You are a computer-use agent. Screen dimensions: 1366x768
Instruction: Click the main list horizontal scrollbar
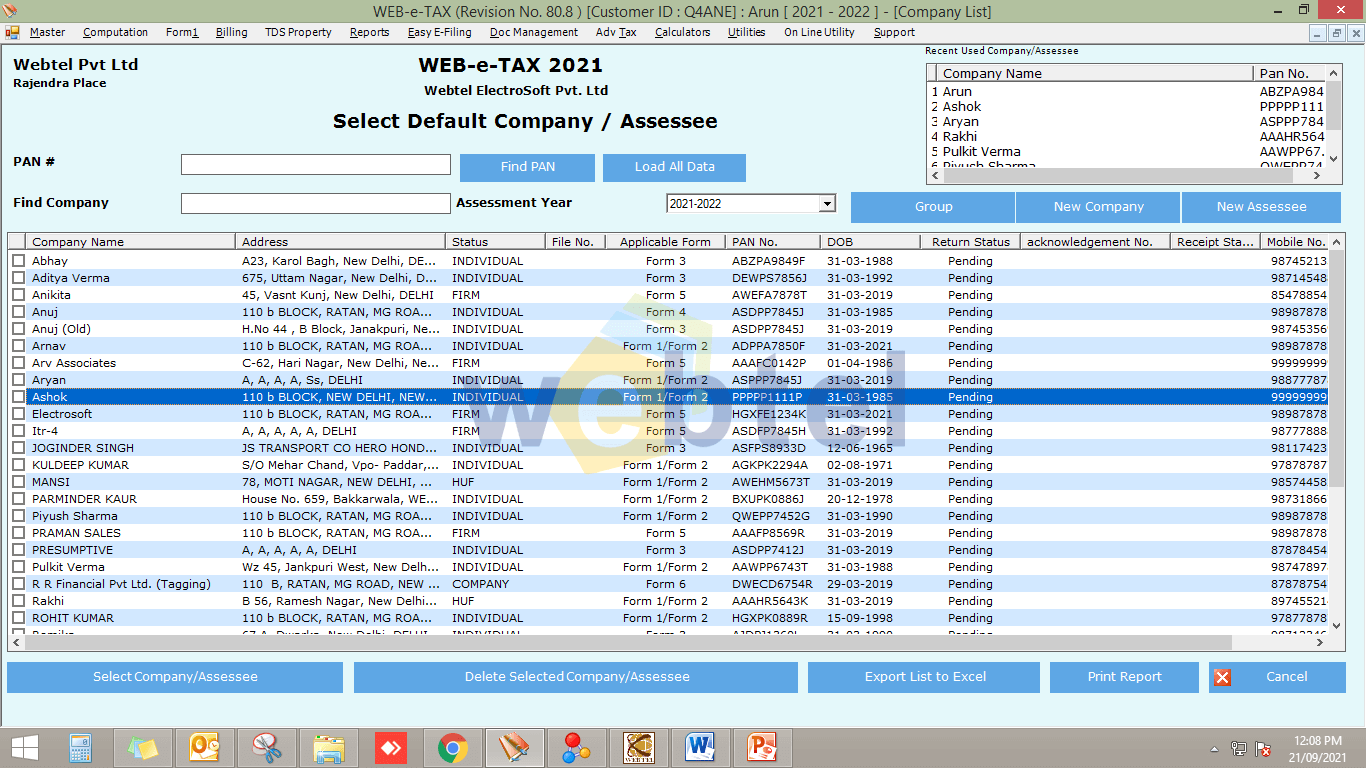pos(668,643)
